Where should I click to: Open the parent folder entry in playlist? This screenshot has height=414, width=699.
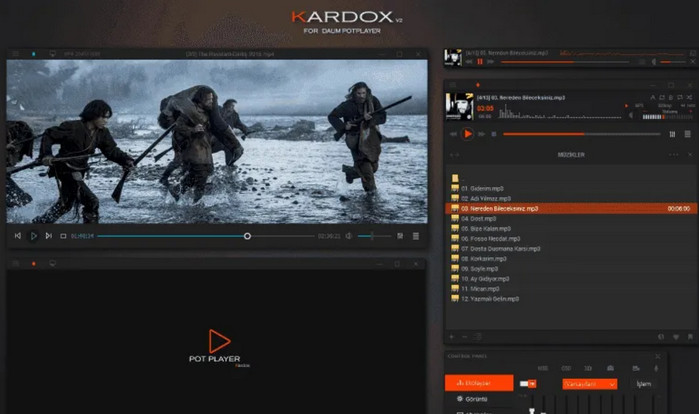pos(455,178)
